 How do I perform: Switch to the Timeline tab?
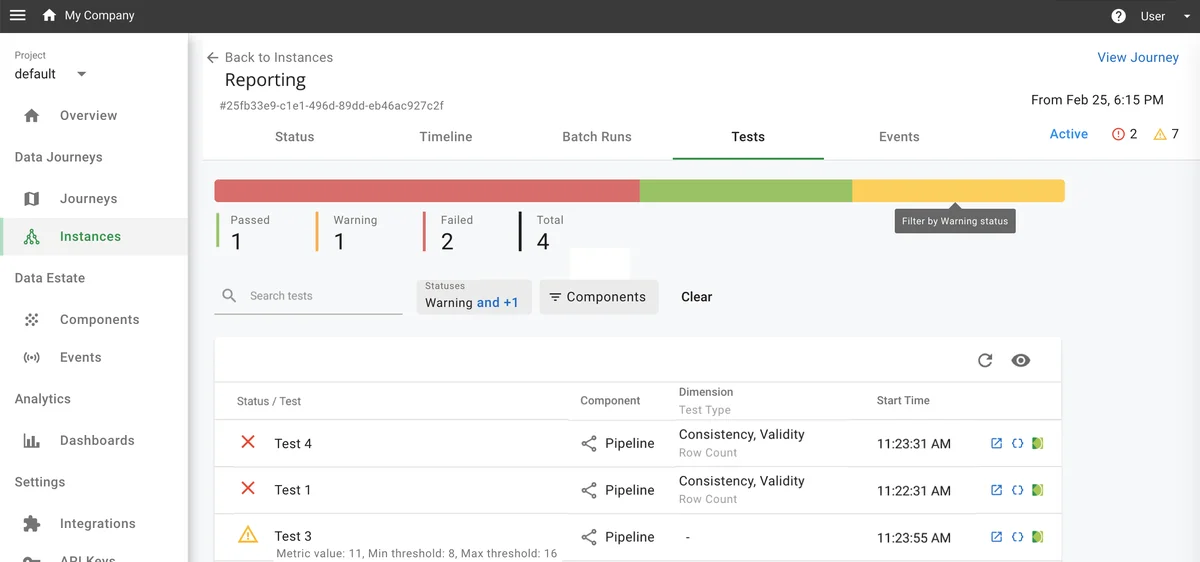(445, 137)
